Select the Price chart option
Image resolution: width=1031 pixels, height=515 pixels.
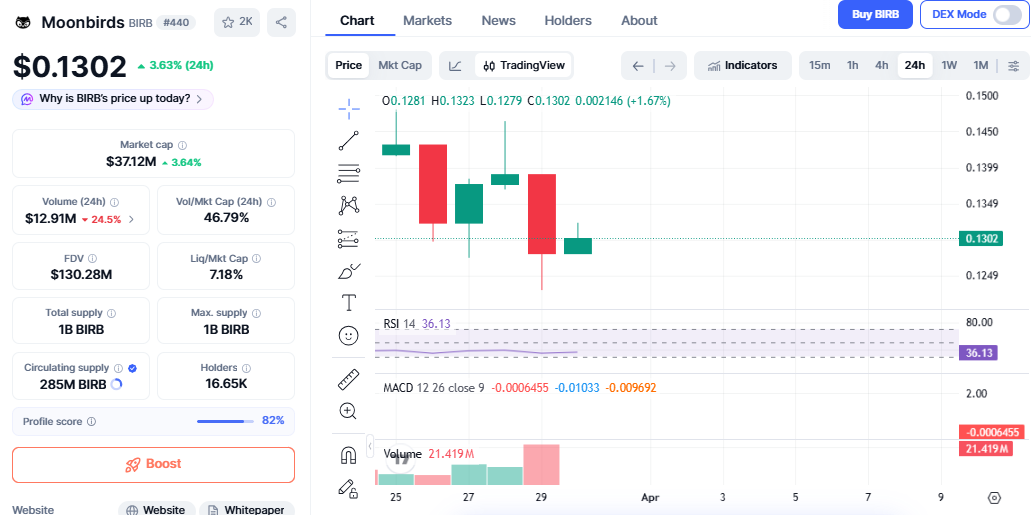tap(348, 65)
